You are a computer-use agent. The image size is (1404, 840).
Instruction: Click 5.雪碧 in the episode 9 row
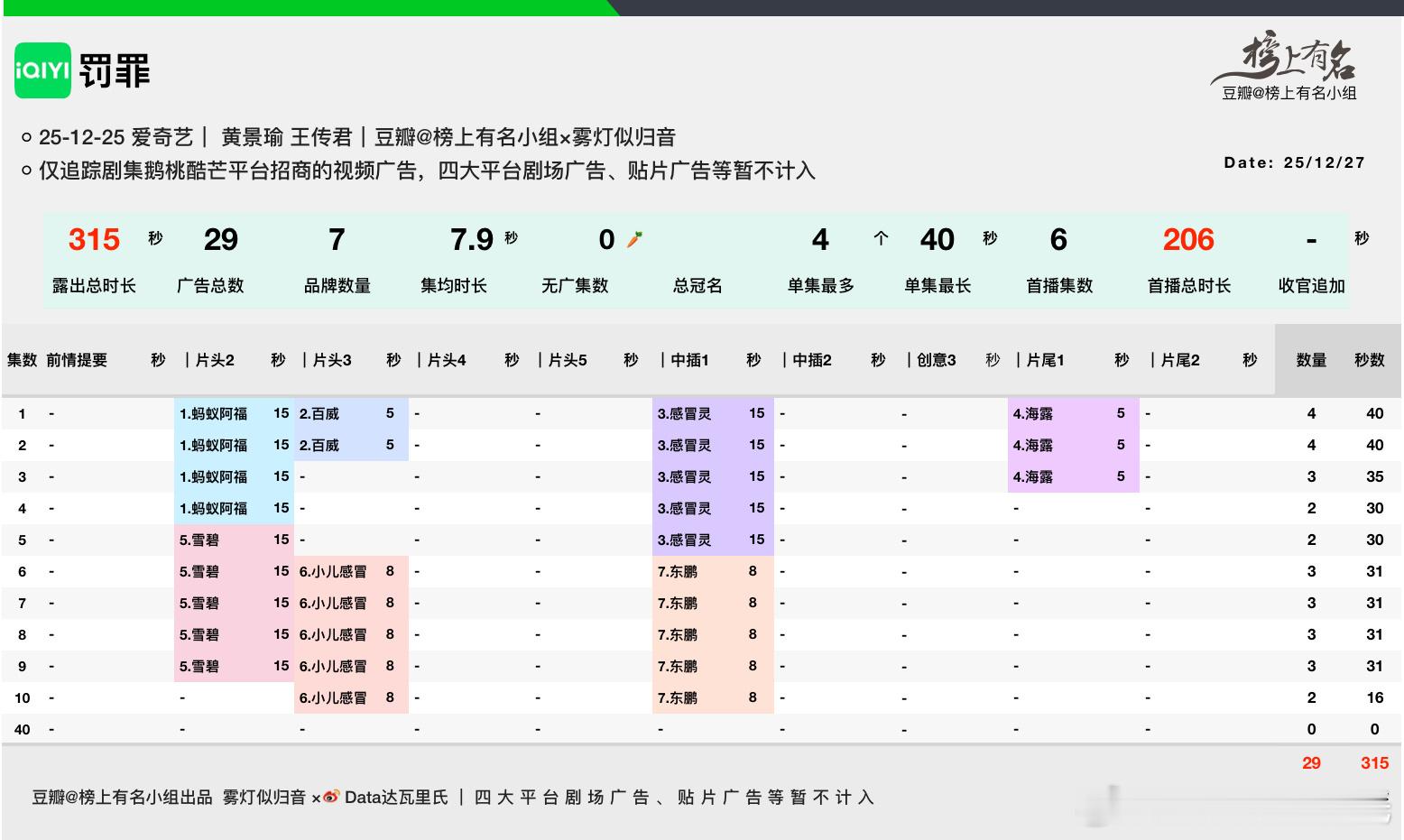coord(199,667)
